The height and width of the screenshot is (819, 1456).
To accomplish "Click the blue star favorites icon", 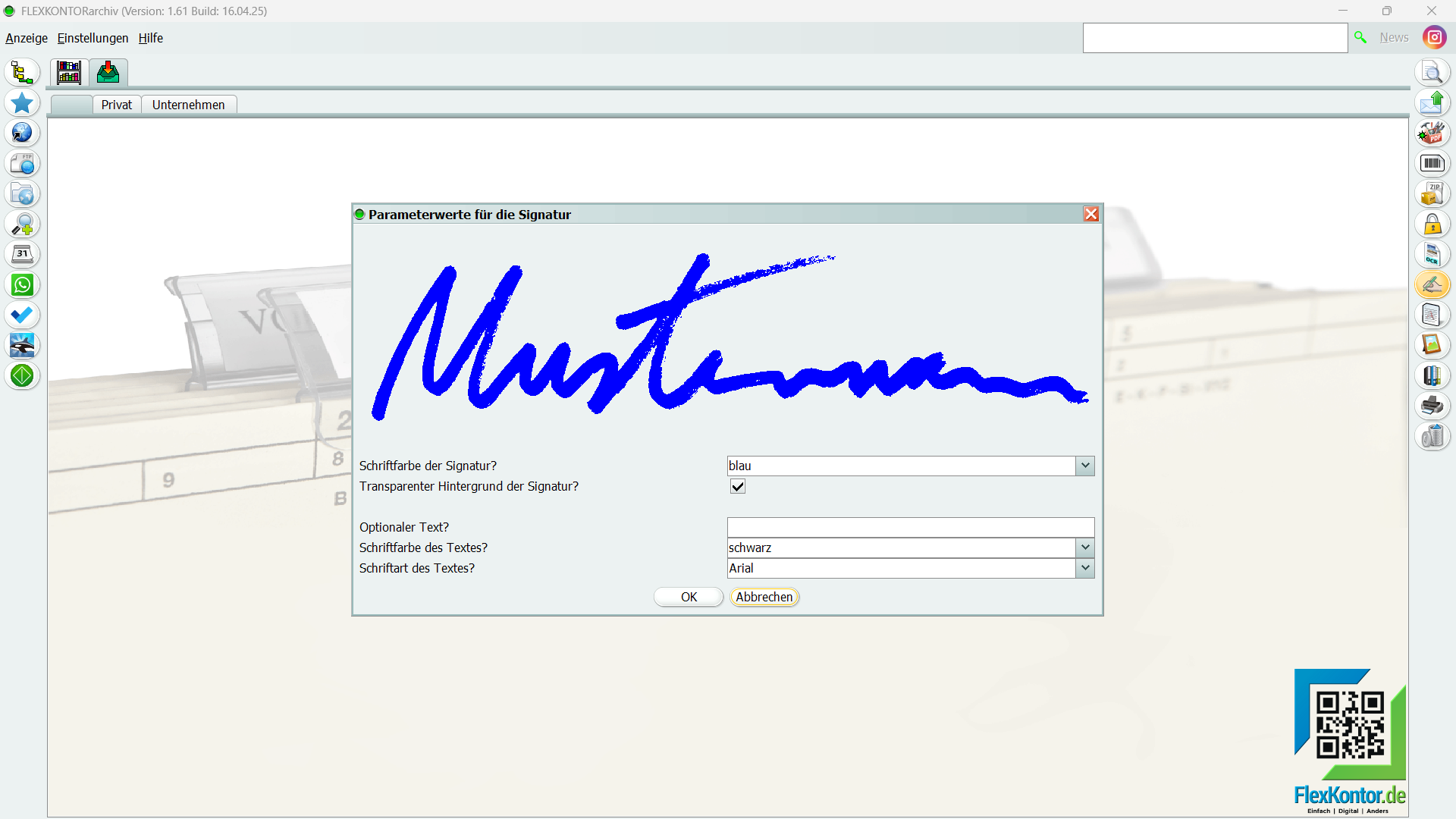I will click(22, 103).
